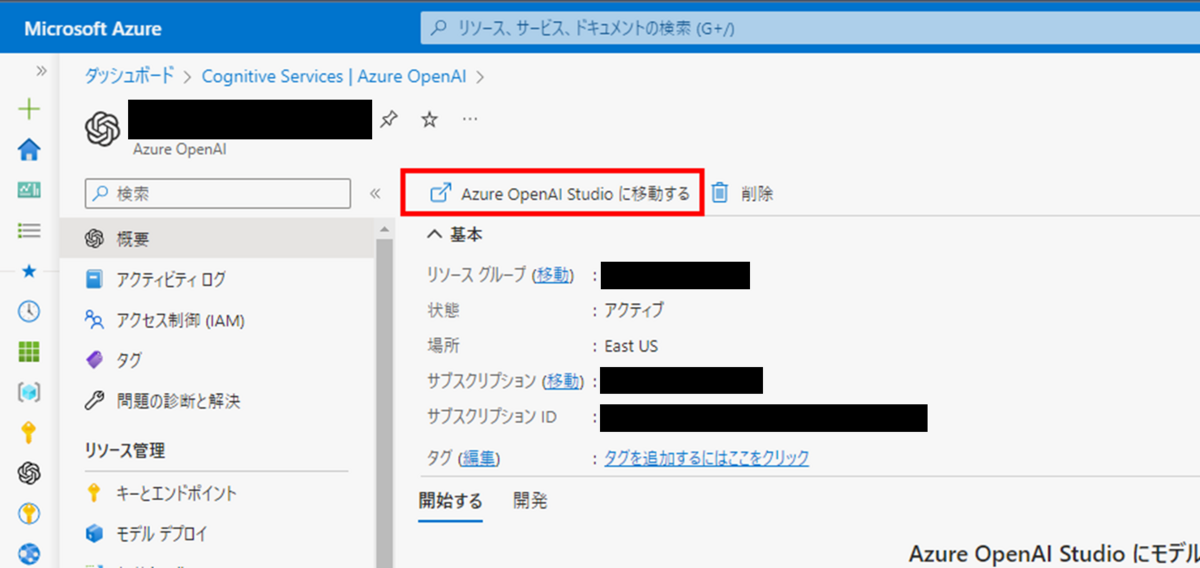
Task: Click the resource menu 検索 box
Action: click(x=218, y=194)
